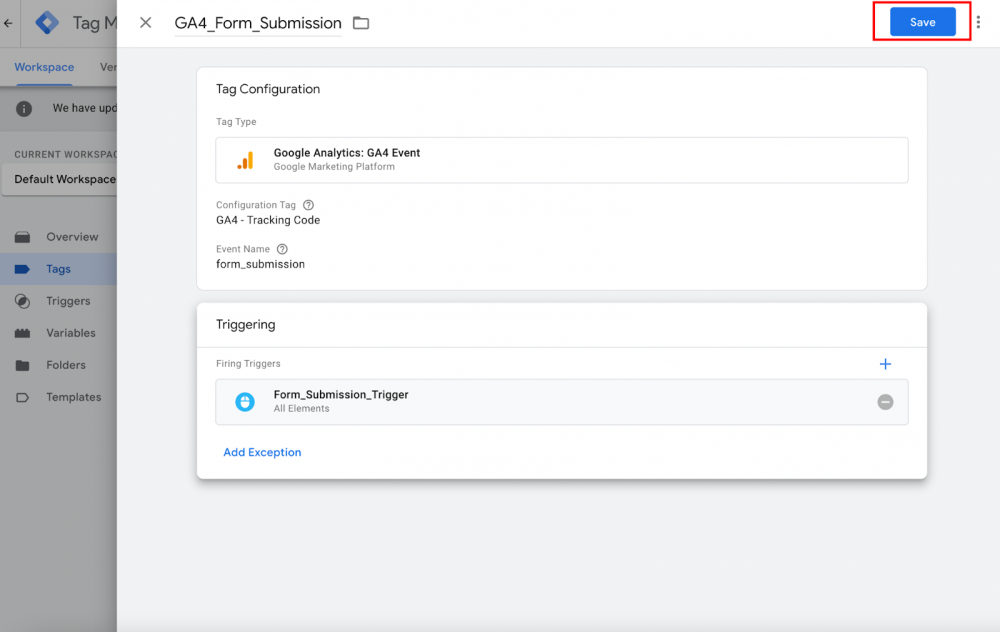1000x632 pixels.
Task: Open the three-dot more options menu
Action: [978, 22]
